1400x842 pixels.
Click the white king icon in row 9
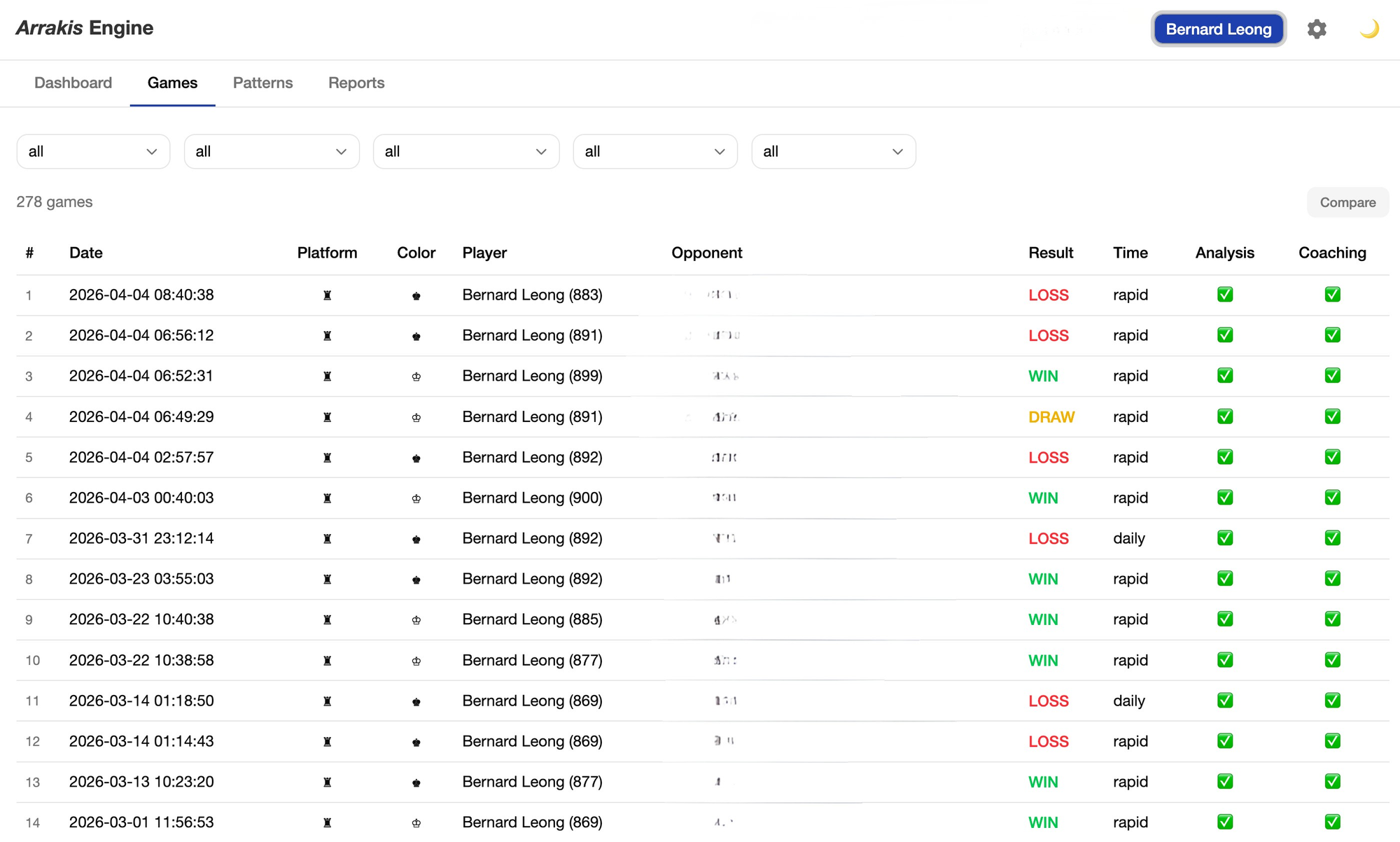coord(416,620)
